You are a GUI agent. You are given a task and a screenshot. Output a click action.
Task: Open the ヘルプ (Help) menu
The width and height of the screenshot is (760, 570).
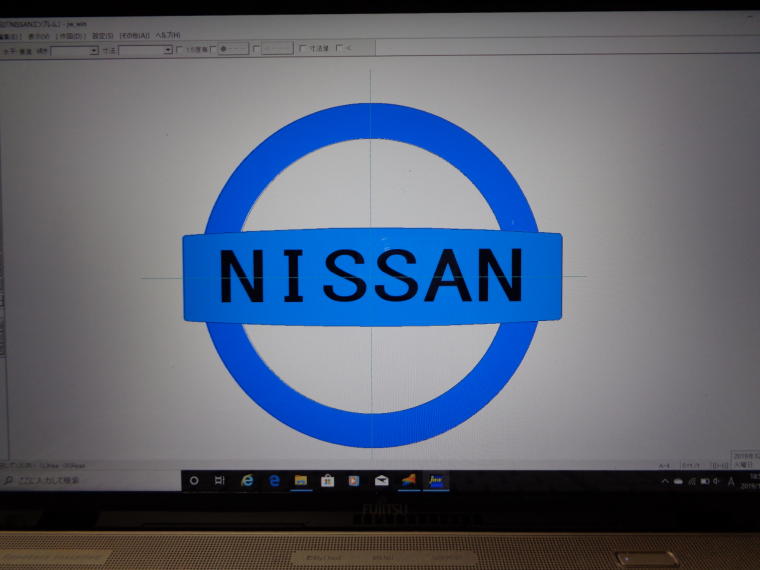[168, 35]
